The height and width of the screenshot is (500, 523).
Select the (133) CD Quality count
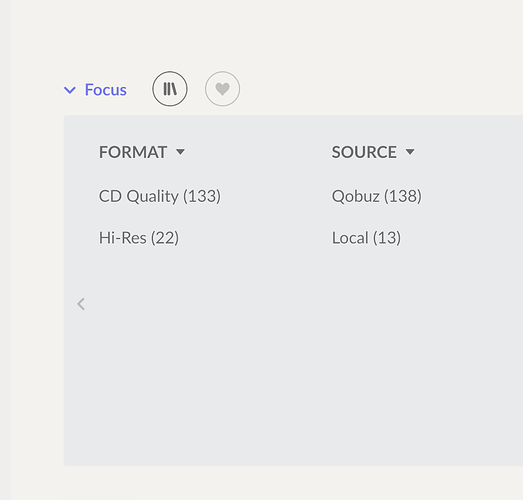[202, 196]
